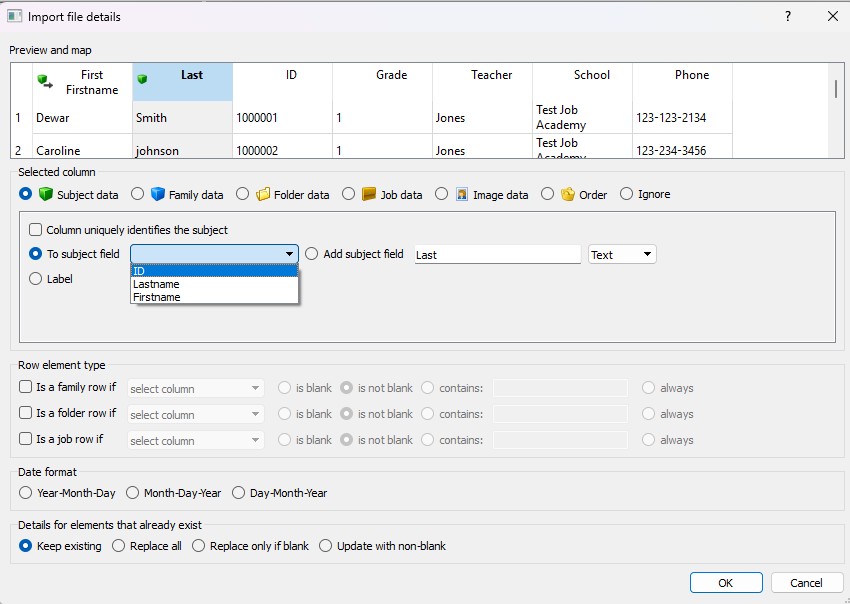Click the yellow Folder data icon
This screenshot has height=604, width=850.
pyautogui.click(x=263, y=194)
